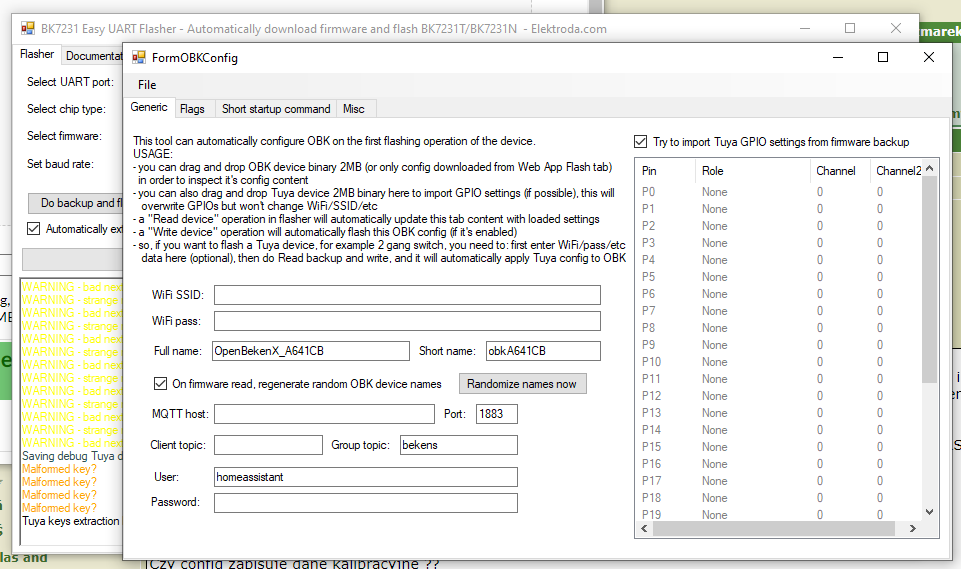
Task: Click the Randomize names now button
Action: 522,384
